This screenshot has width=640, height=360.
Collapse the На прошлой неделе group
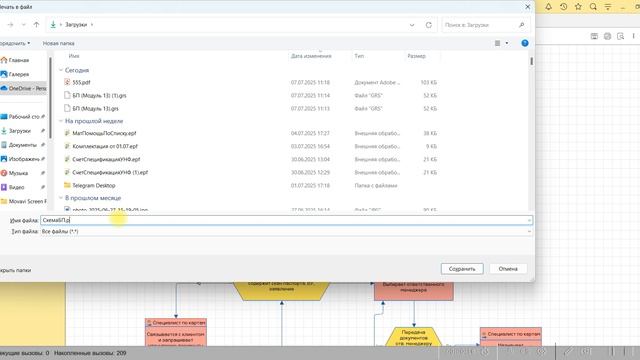coord(61,121)
